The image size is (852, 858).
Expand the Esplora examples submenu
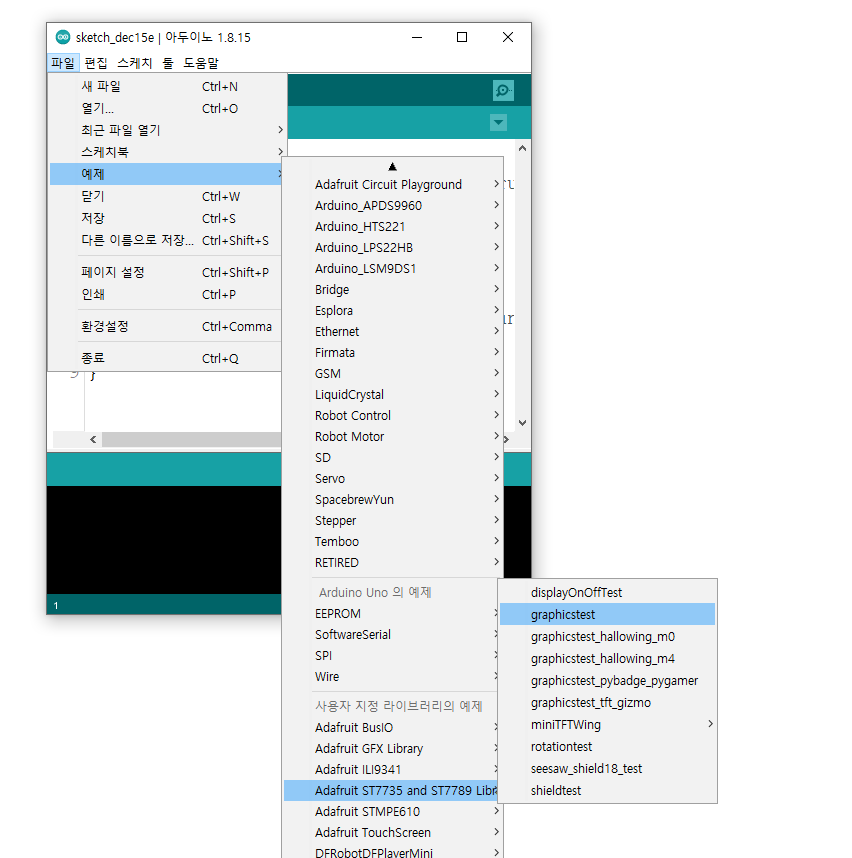point(393,310)
